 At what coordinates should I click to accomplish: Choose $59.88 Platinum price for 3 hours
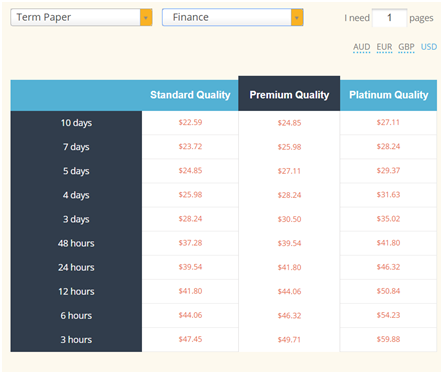pos(388,339)
